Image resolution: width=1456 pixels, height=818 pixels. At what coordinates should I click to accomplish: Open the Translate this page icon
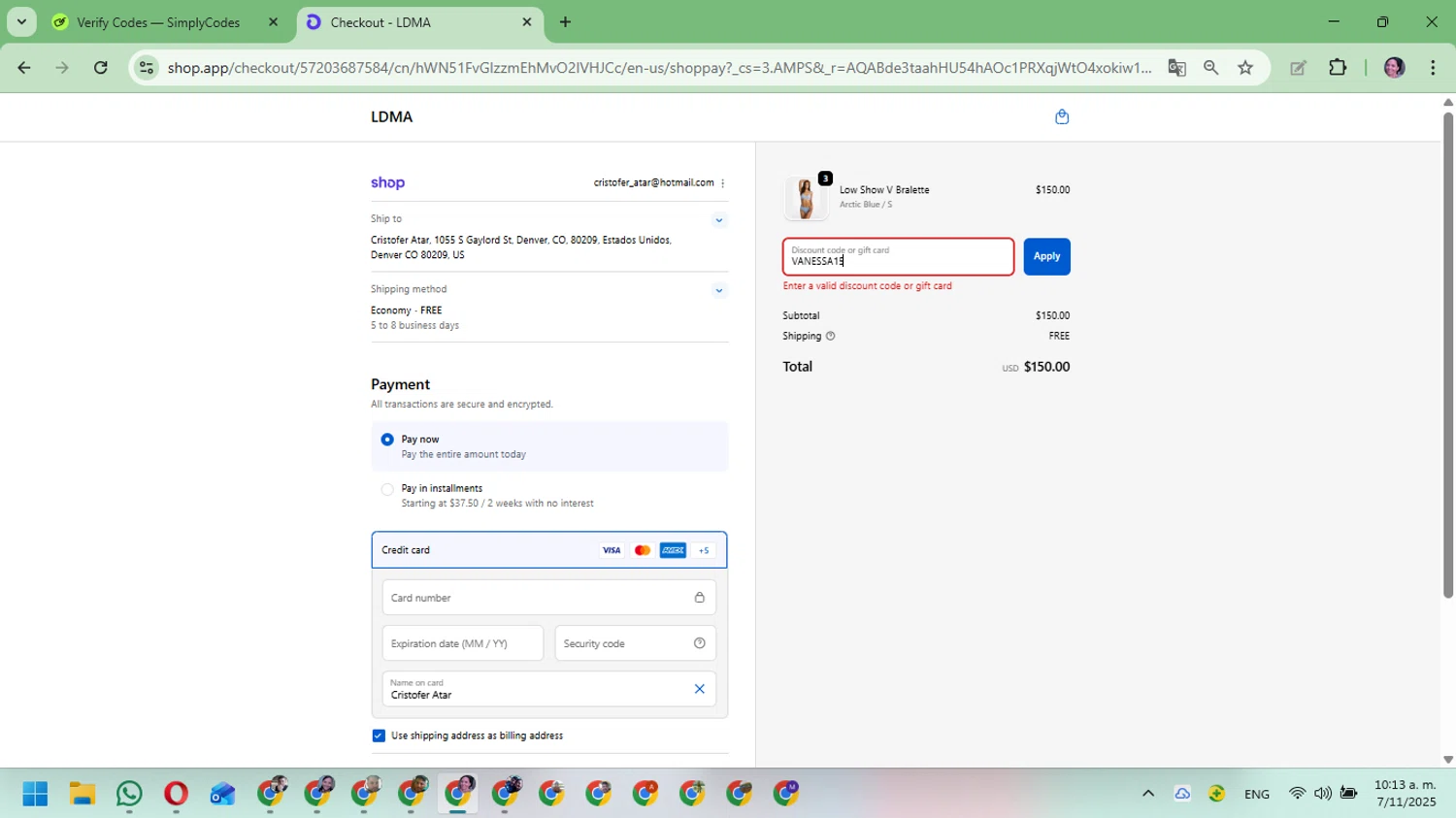pyautogui.click(x=1176, y=67)
